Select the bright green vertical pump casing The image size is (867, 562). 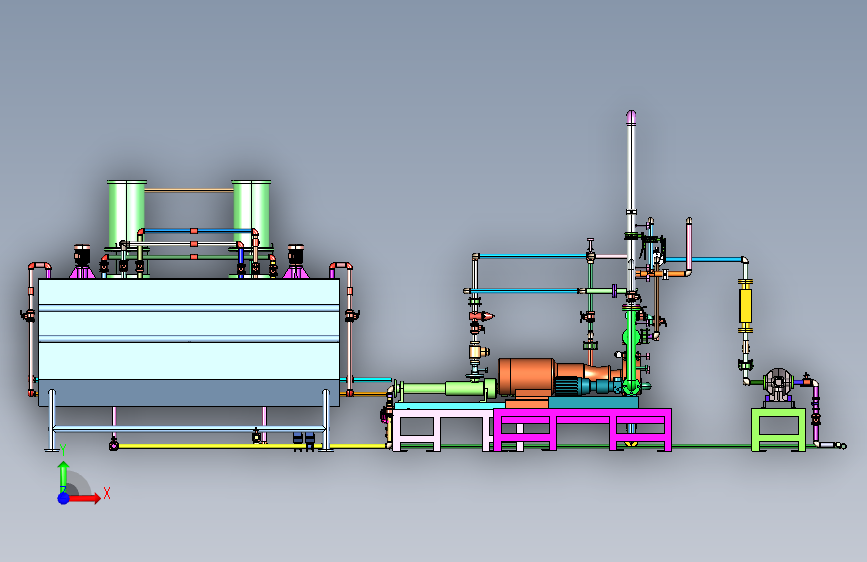[x=631, y=351]
